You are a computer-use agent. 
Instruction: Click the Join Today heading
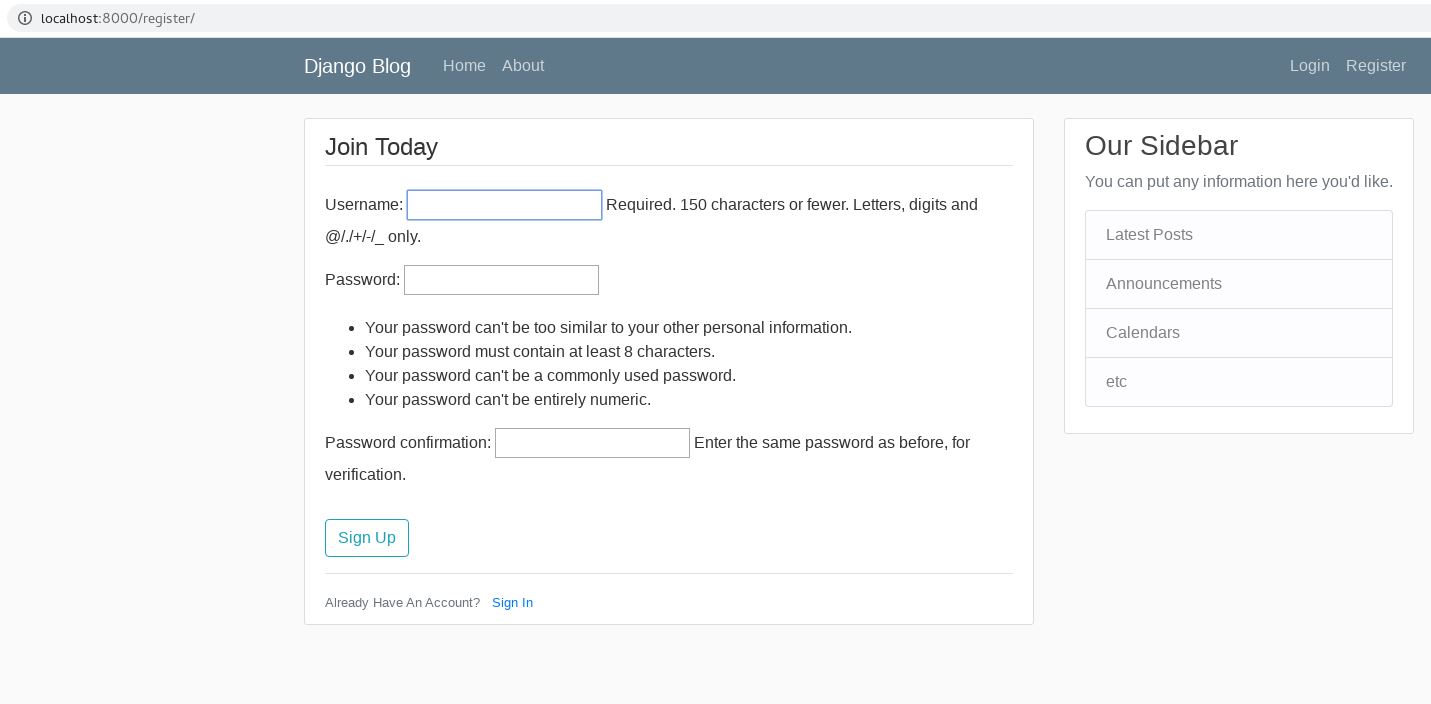coord(381,147)
